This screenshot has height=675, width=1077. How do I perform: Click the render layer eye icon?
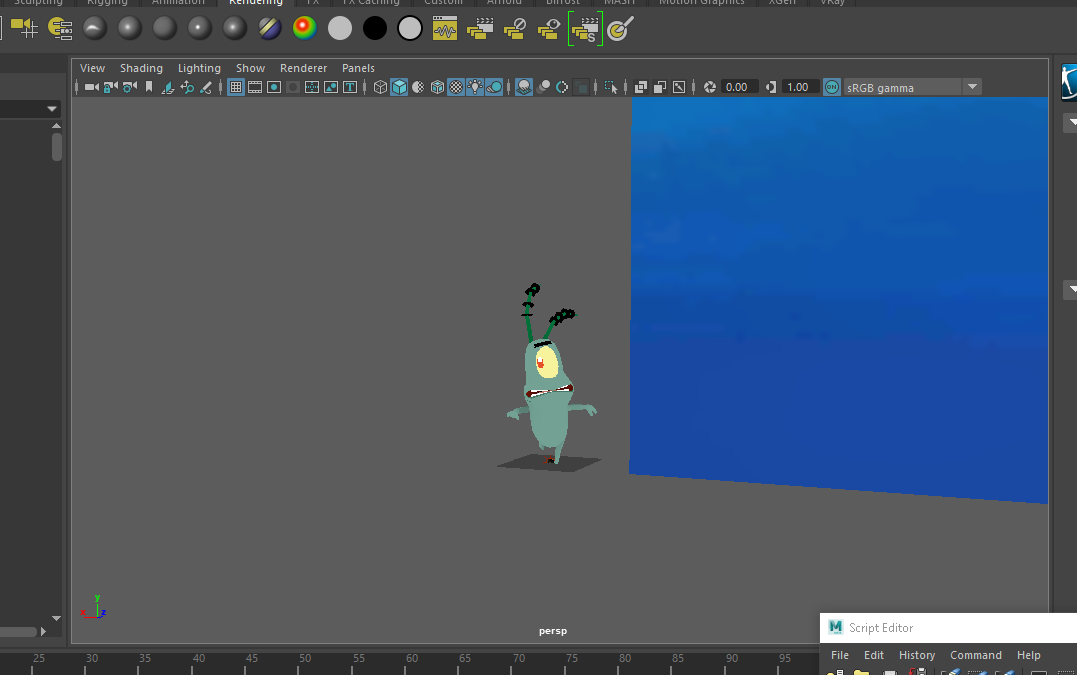point(550,28)
